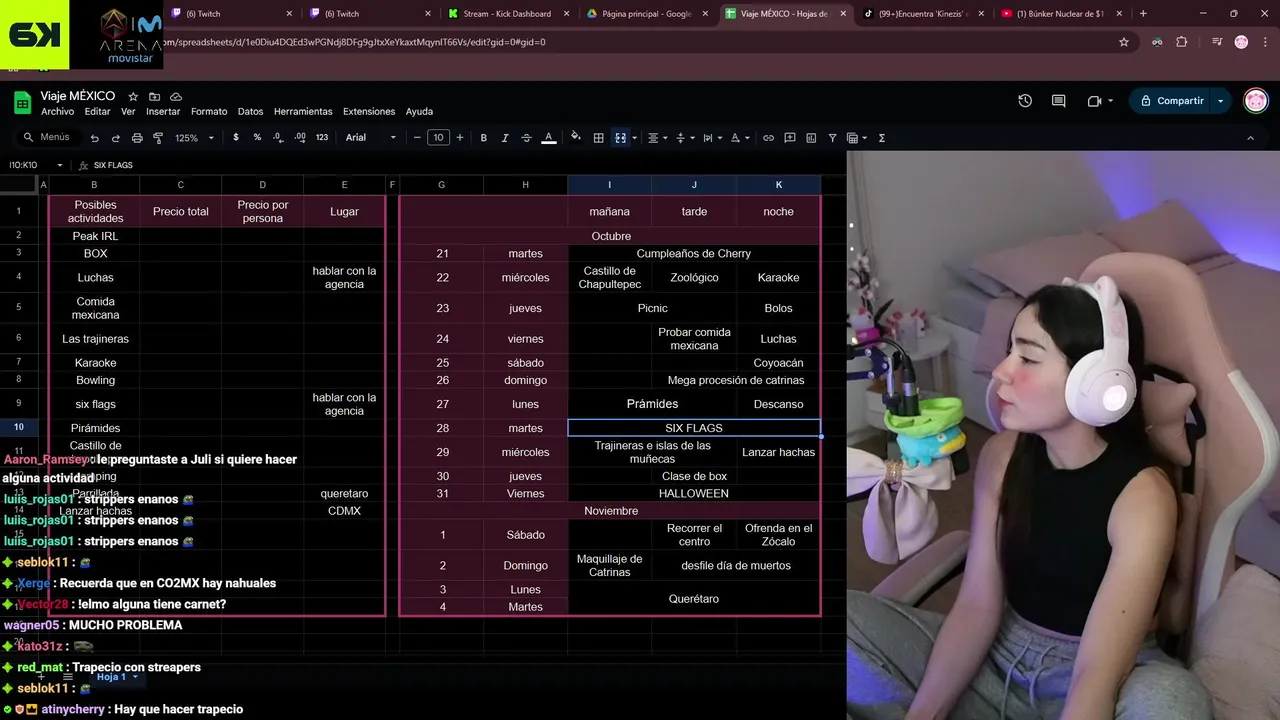Screen dimensions: 1280x720
Task: Switch to Página principal Google tab
Action: click(x=646, y=14)
